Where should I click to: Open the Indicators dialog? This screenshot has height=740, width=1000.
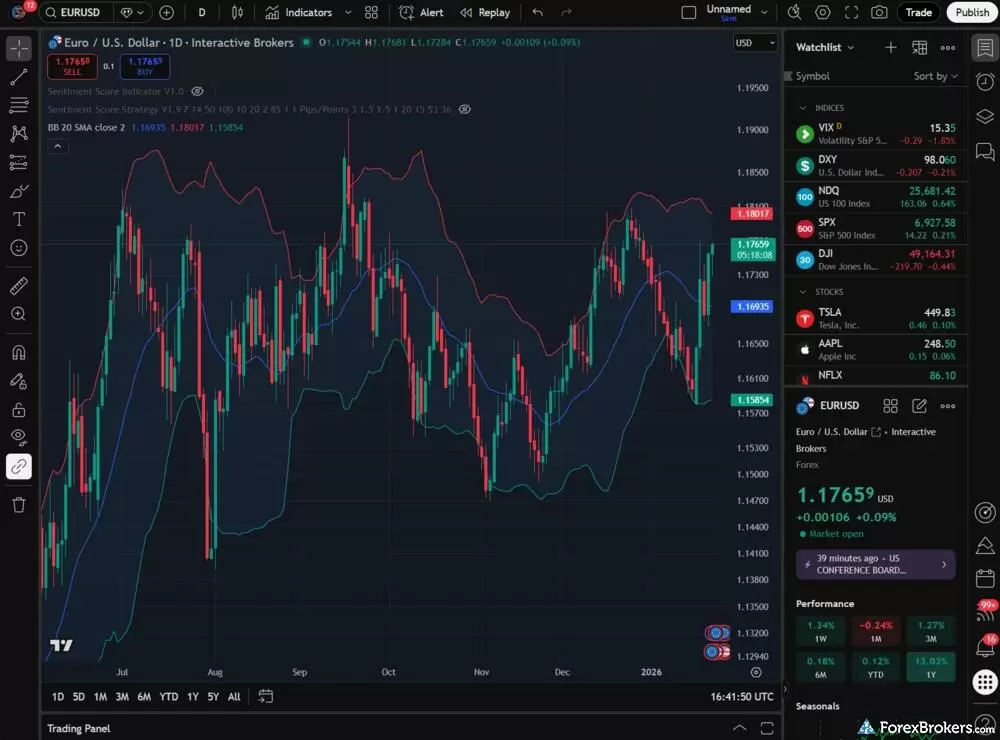tap(299, 12)
